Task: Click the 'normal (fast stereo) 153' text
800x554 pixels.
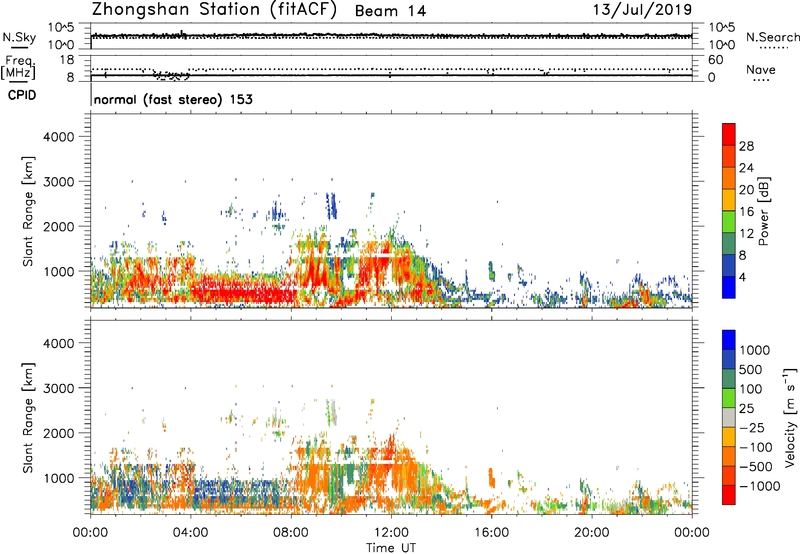Action: (173, 100)
